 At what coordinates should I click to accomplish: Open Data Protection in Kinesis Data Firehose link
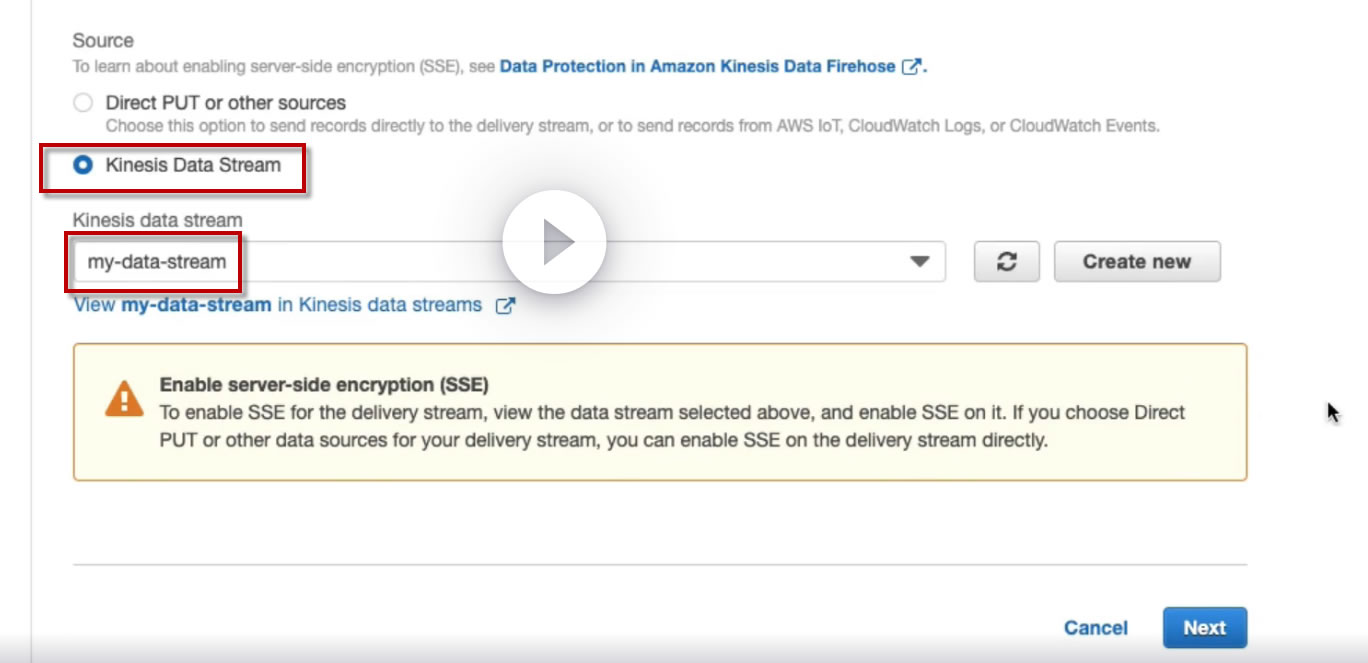(697, 67)
